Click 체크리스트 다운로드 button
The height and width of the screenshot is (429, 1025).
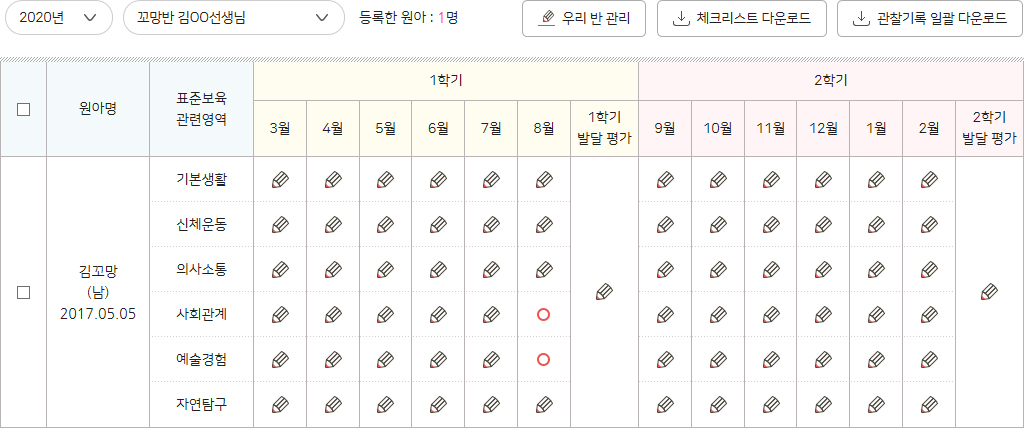click(742, 18)
